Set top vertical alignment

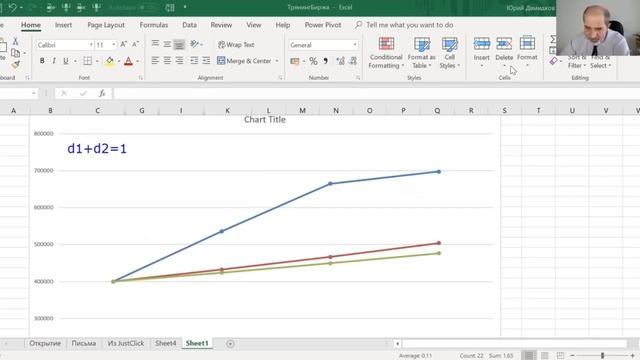click(x=155, y=44)
